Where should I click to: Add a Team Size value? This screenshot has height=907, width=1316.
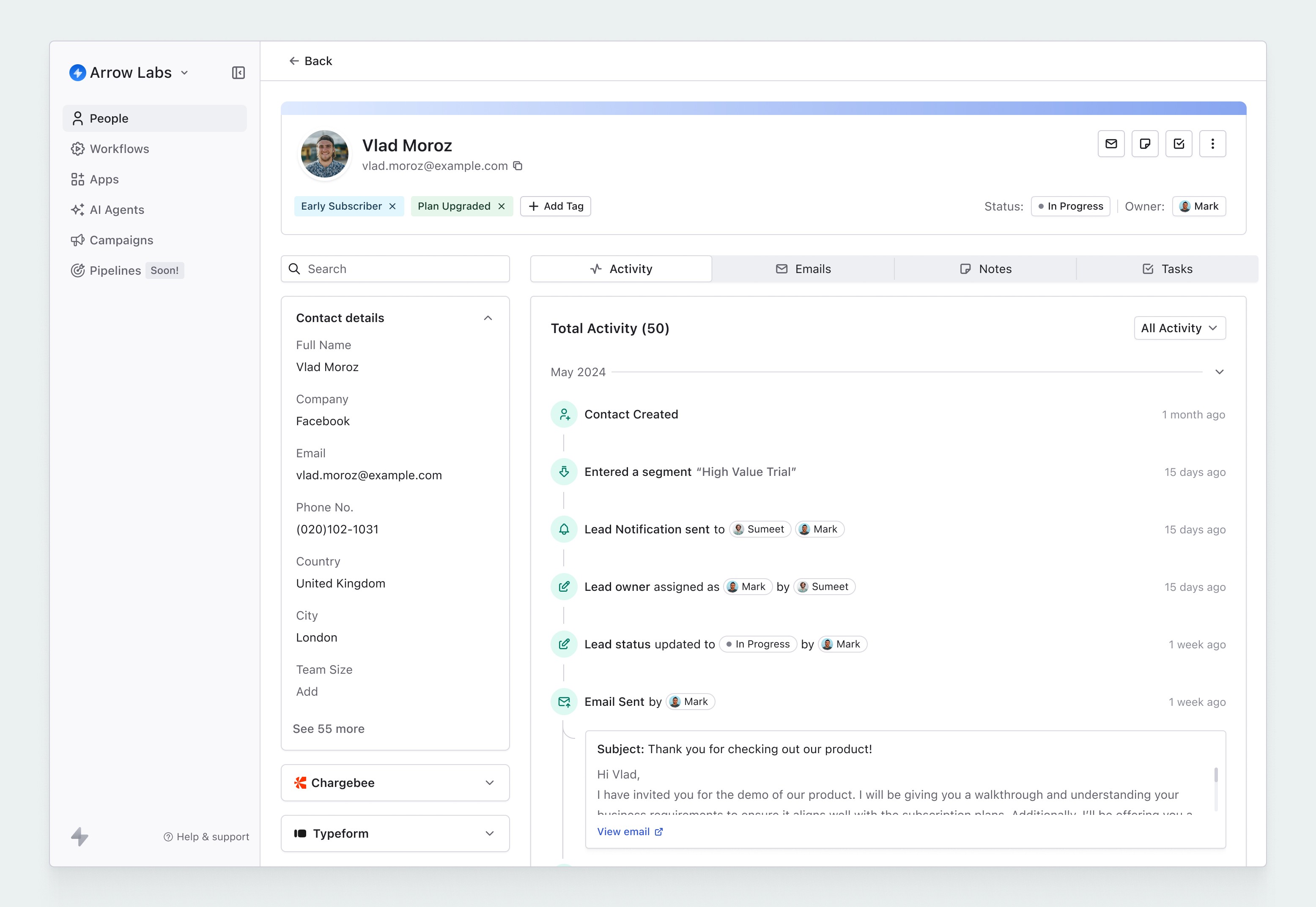pyautogui.click(x=307, y=691)
